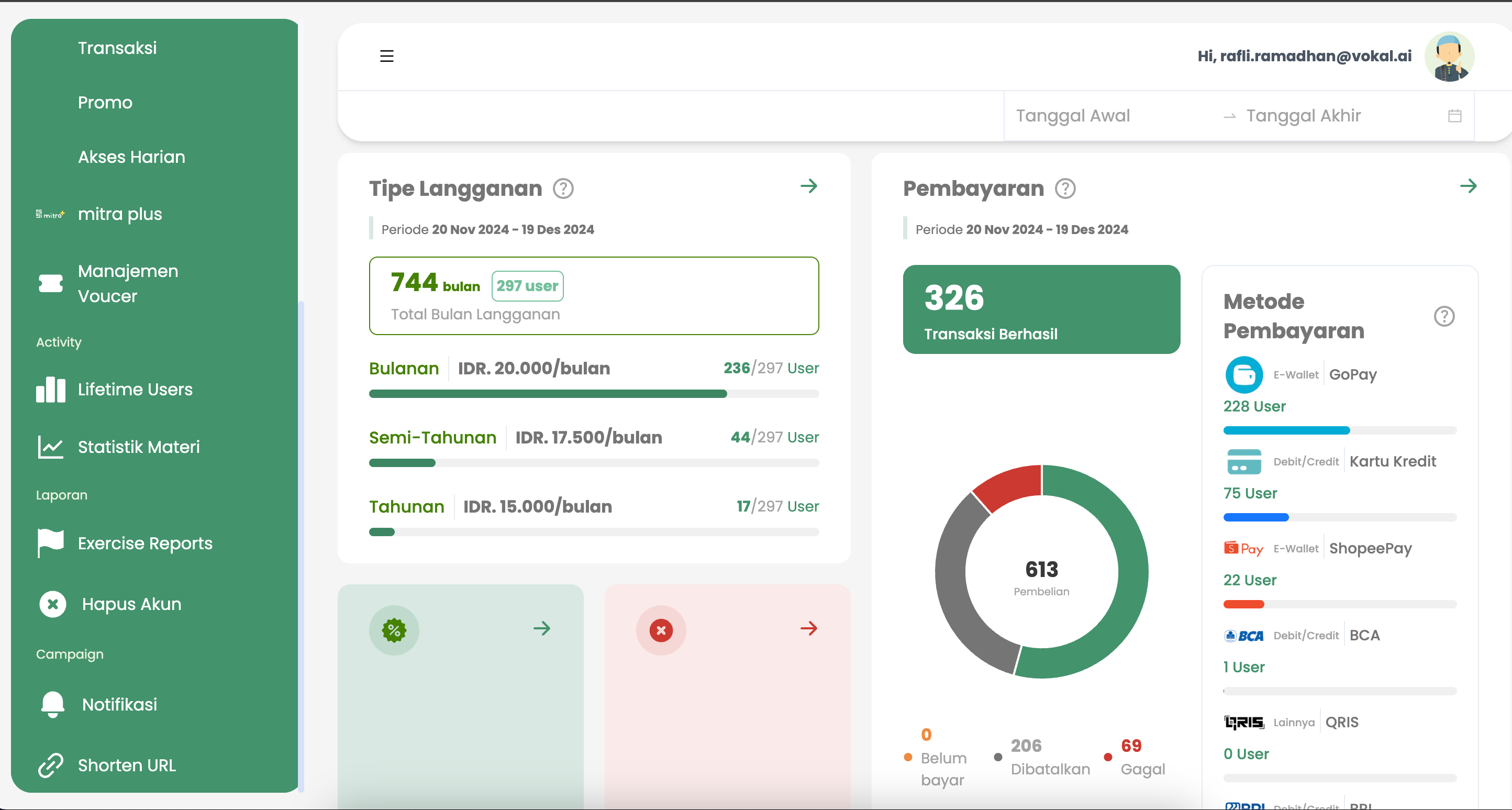Click help icon beside Tipe Langganan
Image resolution: width=1512 pixels, height=810 pixels.
(563, 189)
